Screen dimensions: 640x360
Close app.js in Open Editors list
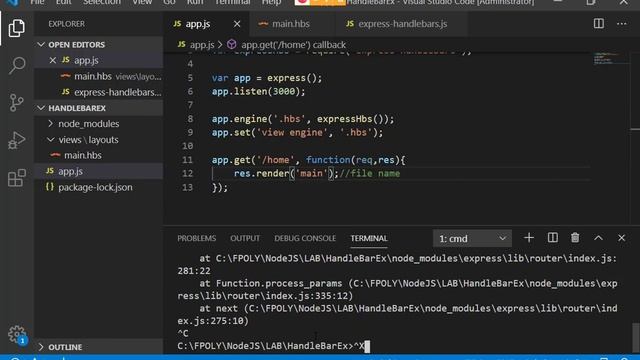(53, 60)
